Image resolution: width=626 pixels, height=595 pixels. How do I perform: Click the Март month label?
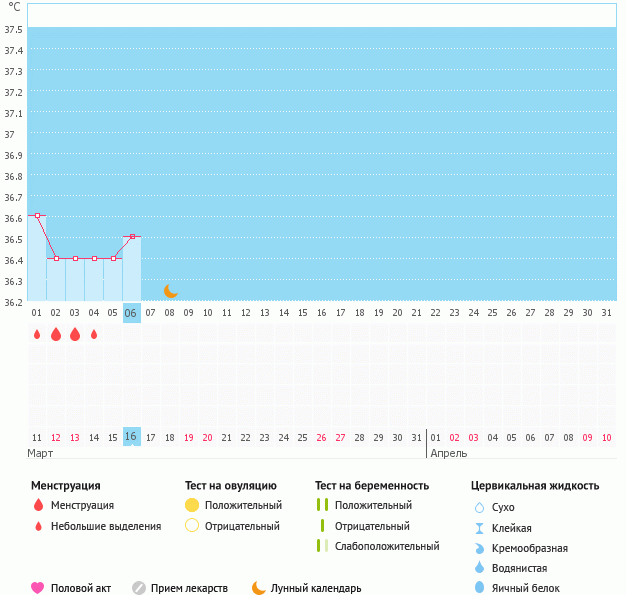pos(40,453)
